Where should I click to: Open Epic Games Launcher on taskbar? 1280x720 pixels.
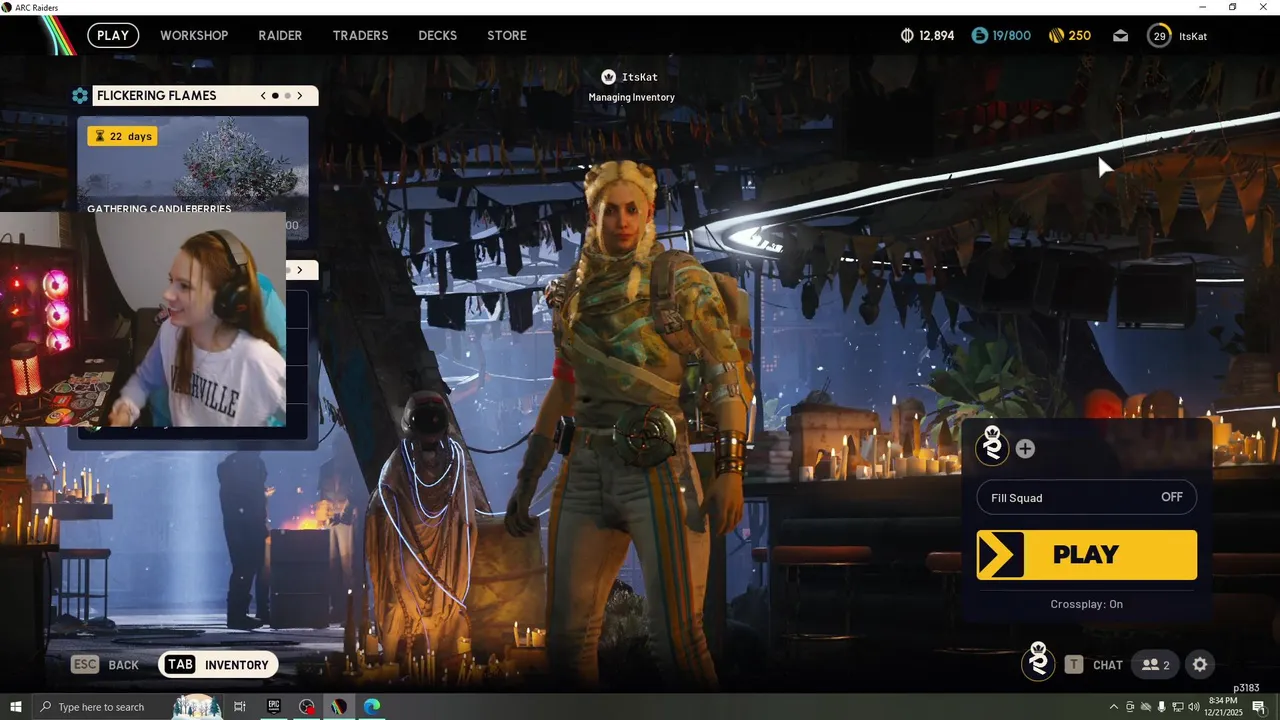click(x=273, y=707)
